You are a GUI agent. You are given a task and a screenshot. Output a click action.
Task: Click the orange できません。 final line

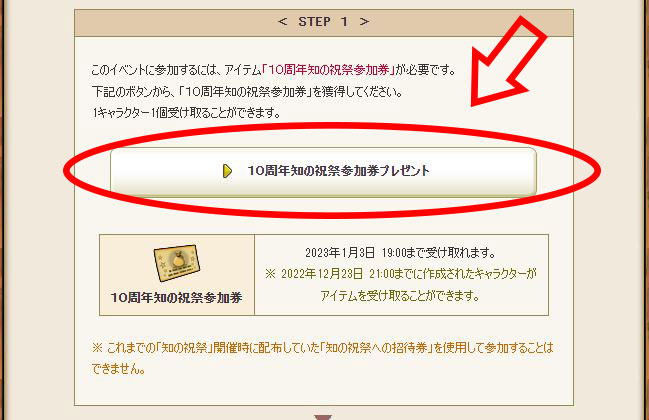118,369
